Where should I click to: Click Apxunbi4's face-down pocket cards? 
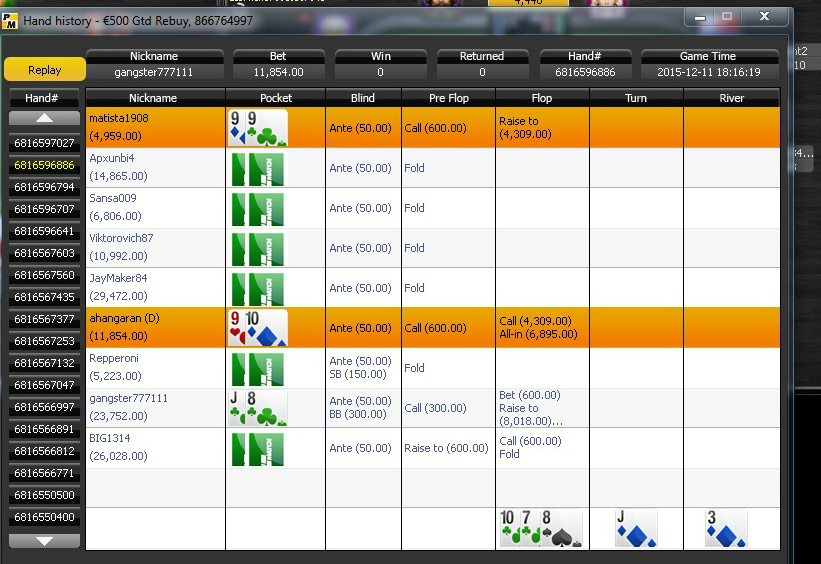point(258,169)
